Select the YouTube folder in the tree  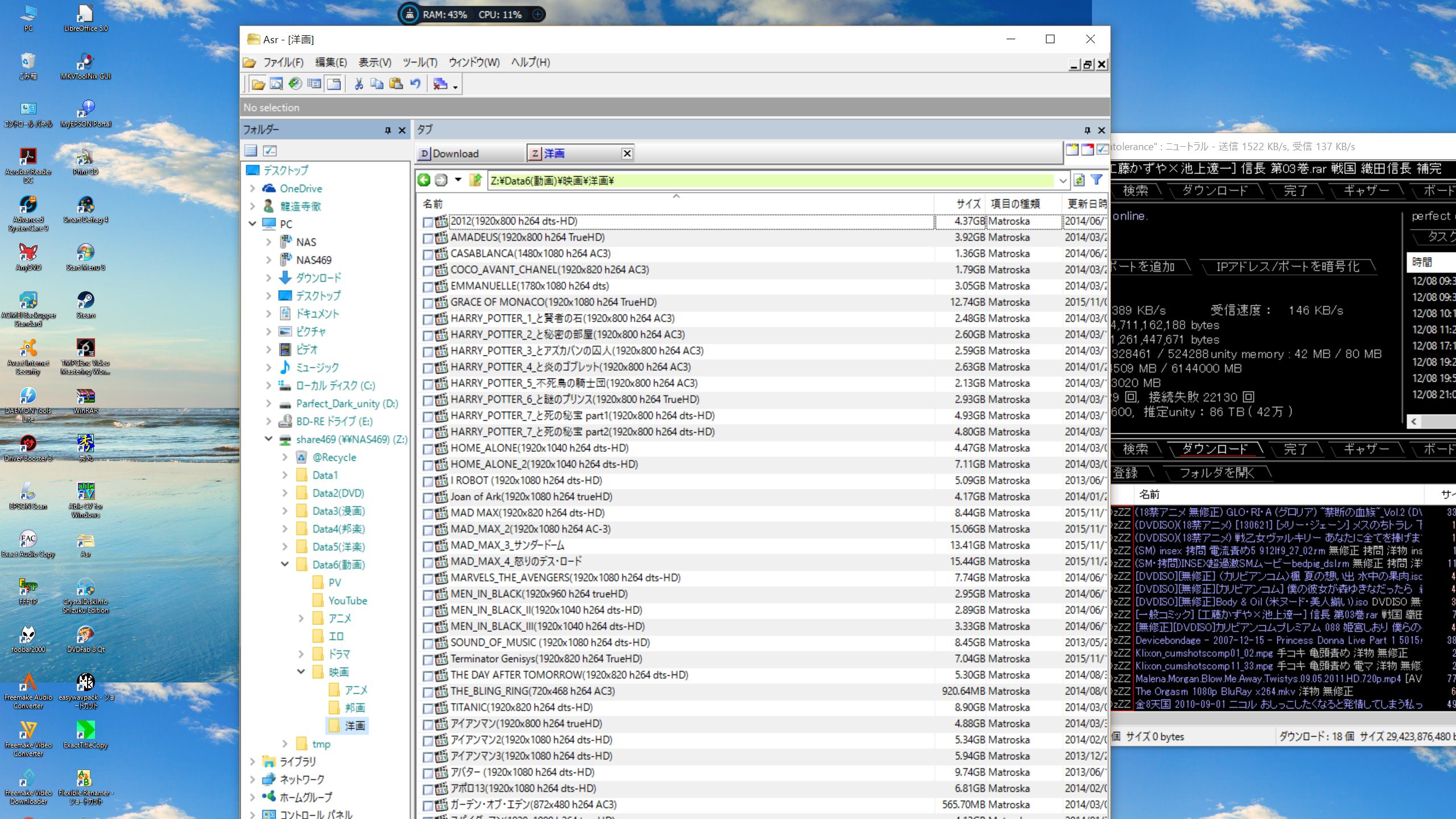click(348, 601)
